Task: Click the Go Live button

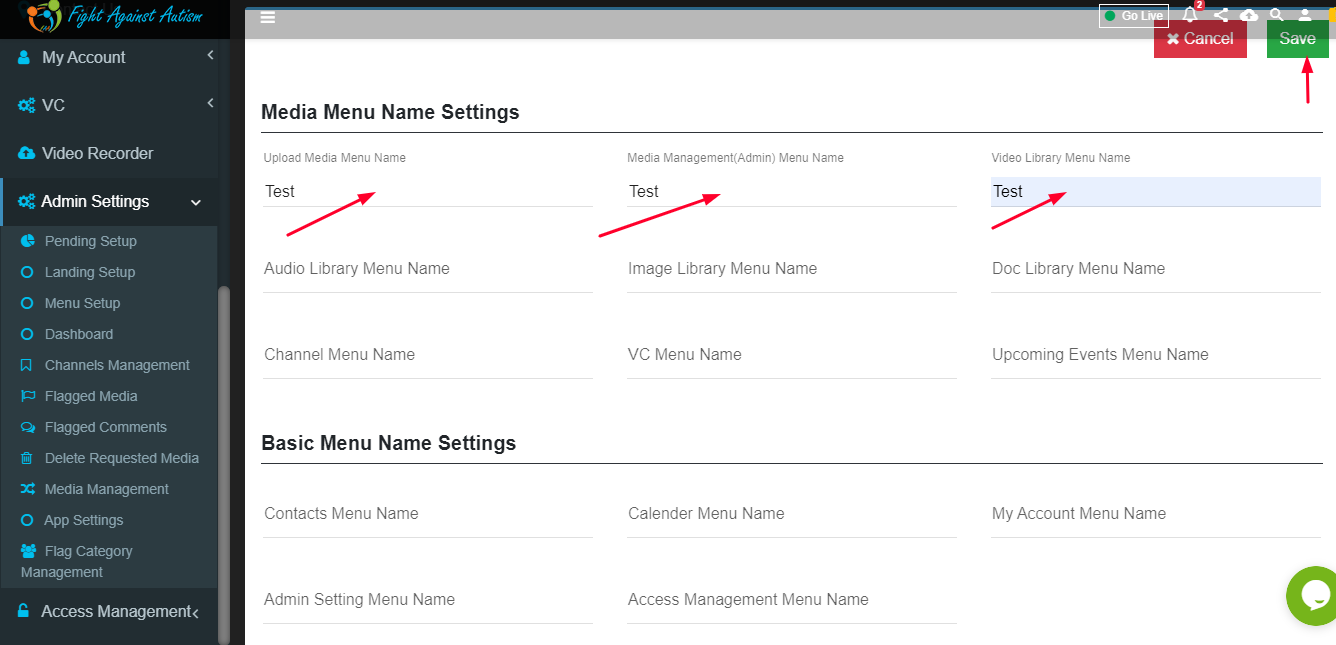Action: 1133,16
